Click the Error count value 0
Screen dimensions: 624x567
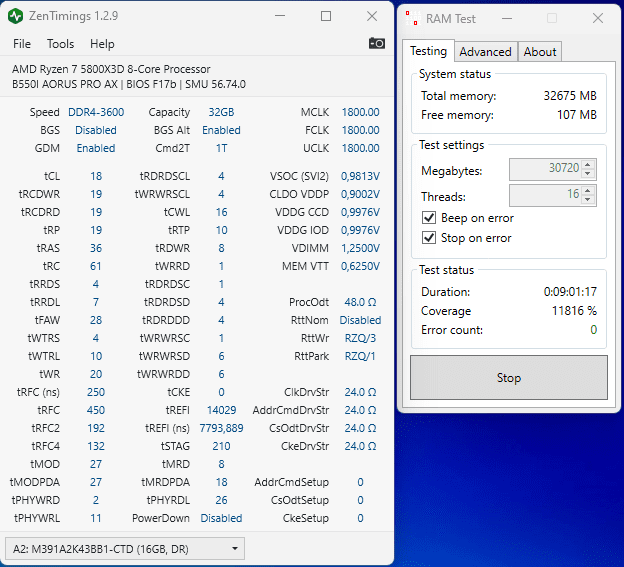click(593, 330)
